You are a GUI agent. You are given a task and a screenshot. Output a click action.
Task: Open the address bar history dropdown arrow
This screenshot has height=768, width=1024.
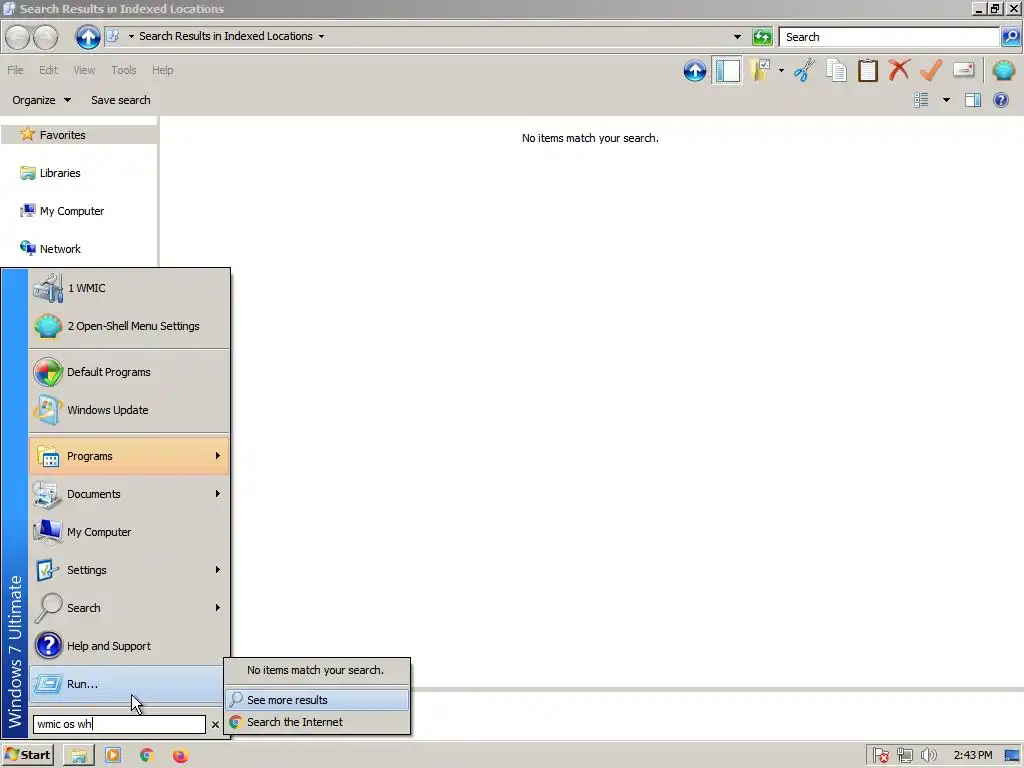pyautogui.click(x=737, y=37)
